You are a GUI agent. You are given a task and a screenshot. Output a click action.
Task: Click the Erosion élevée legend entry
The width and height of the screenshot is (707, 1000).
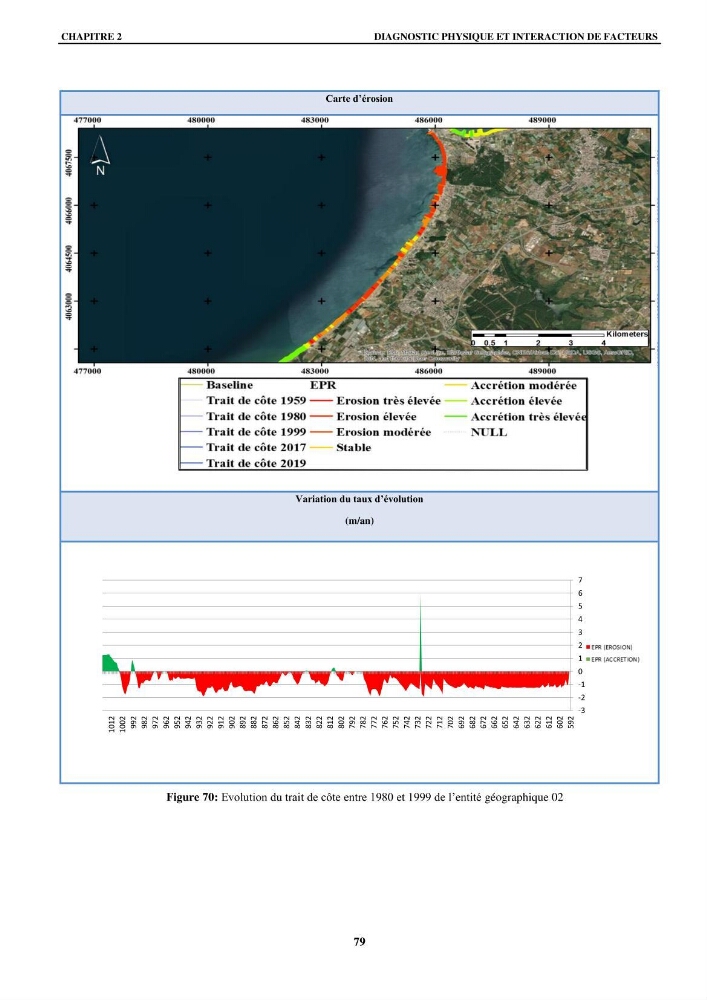click(363, 416)
